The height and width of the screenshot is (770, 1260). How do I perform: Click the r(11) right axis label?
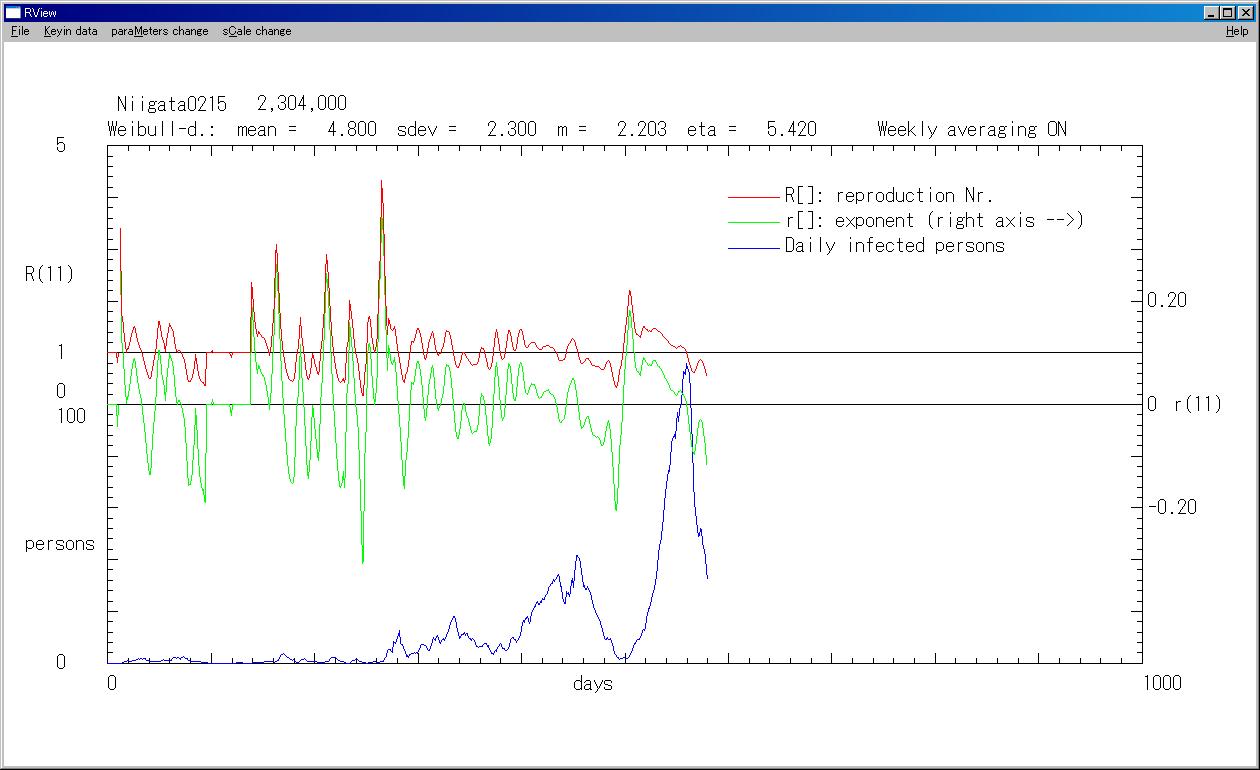[x=1197, y=404]
